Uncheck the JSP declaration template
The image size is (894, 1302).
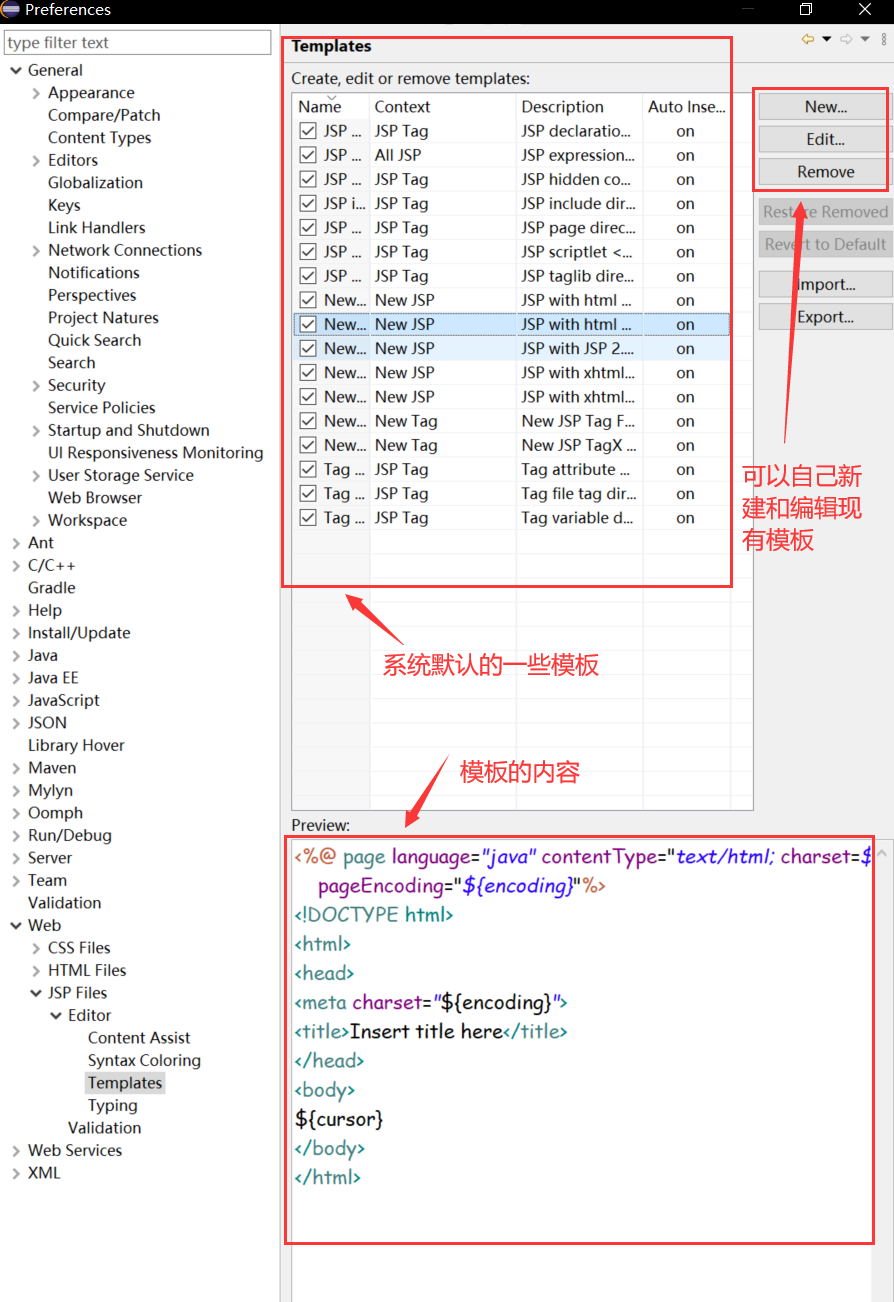coord(306,130)
